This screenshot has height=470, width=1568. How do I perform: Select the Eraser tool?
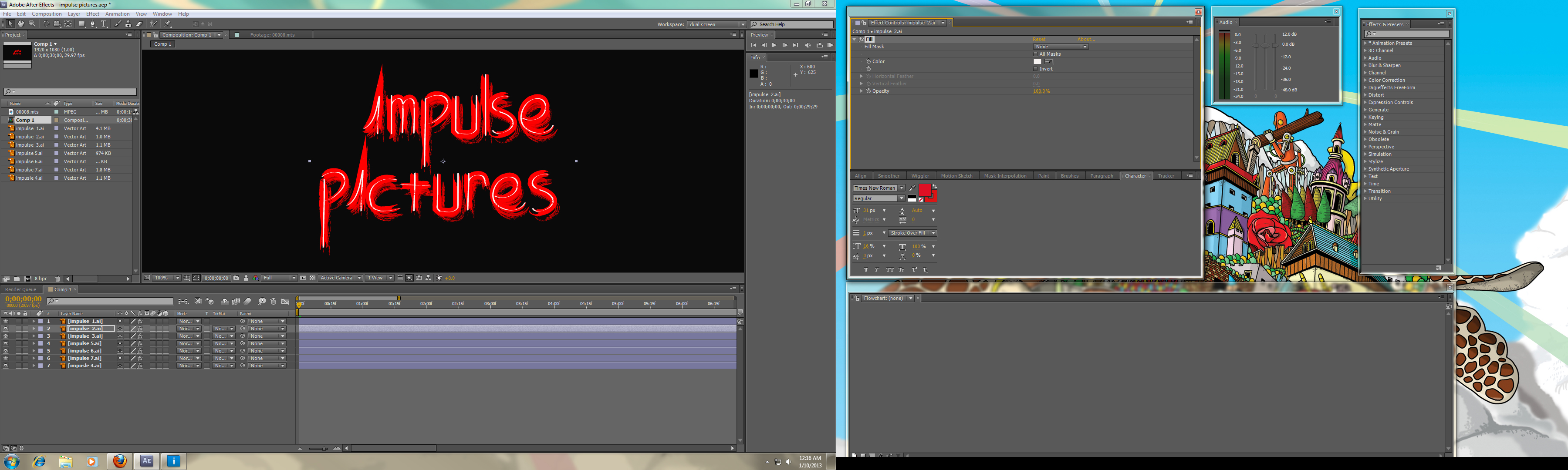click(x=139, y=23)
